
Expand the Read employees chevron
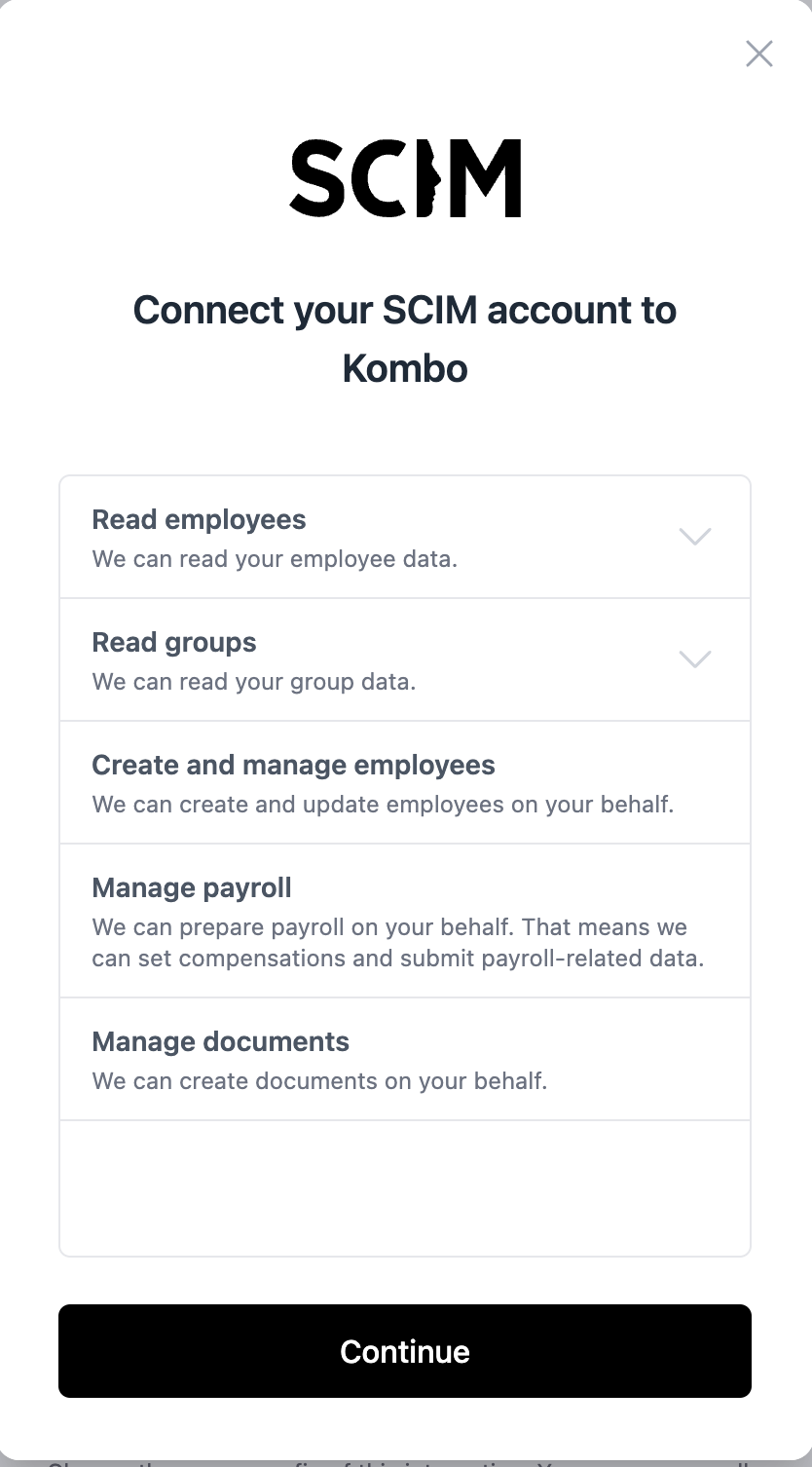(x=694, y=537)
